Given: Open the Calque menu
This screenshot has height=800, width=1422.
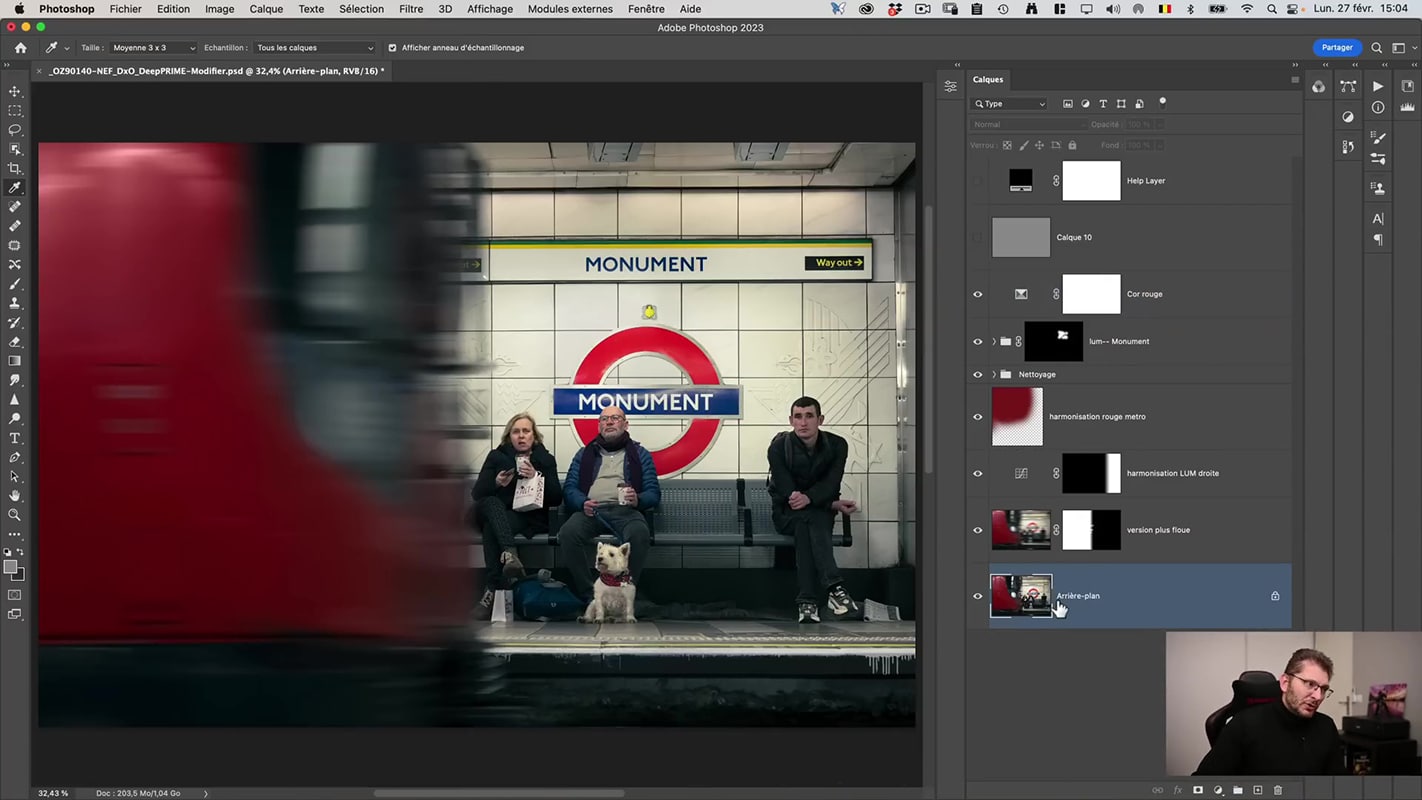Looking at the screenshot, I should (x=266, y=9).
